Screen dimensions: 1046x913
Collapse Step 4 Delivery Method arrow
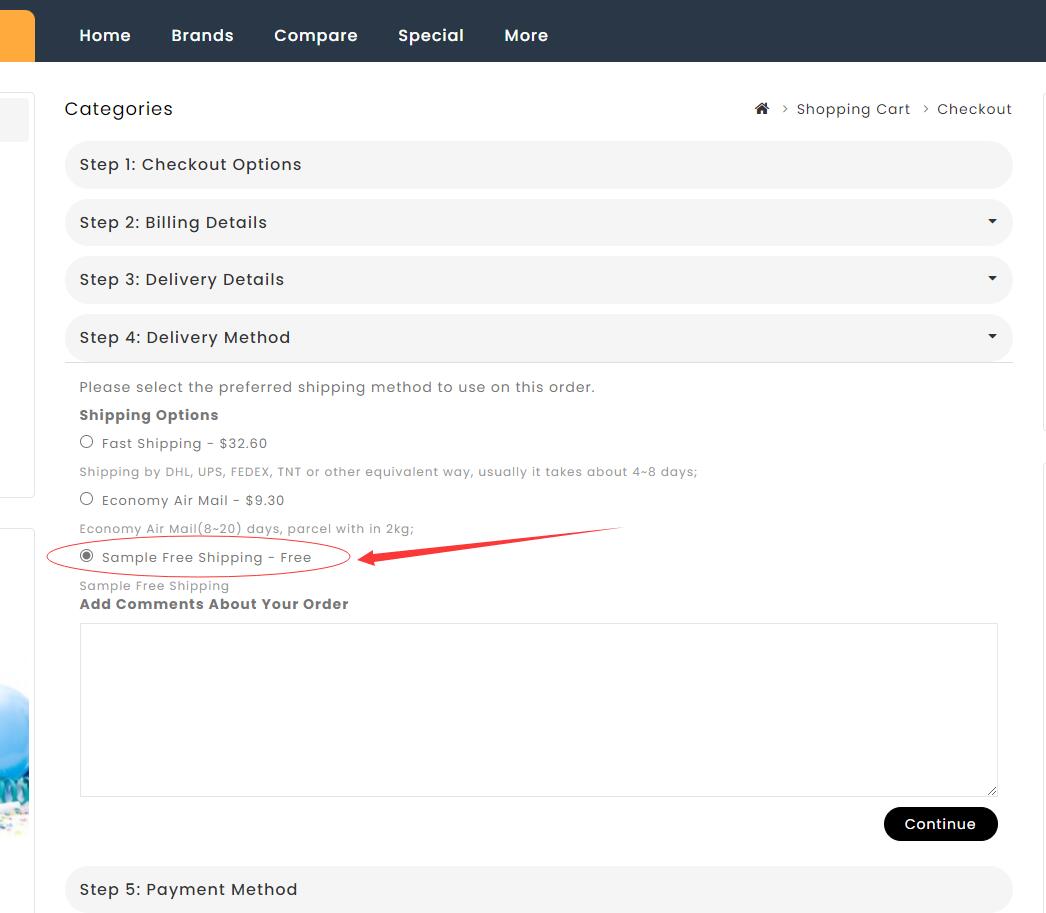[993, 336]
